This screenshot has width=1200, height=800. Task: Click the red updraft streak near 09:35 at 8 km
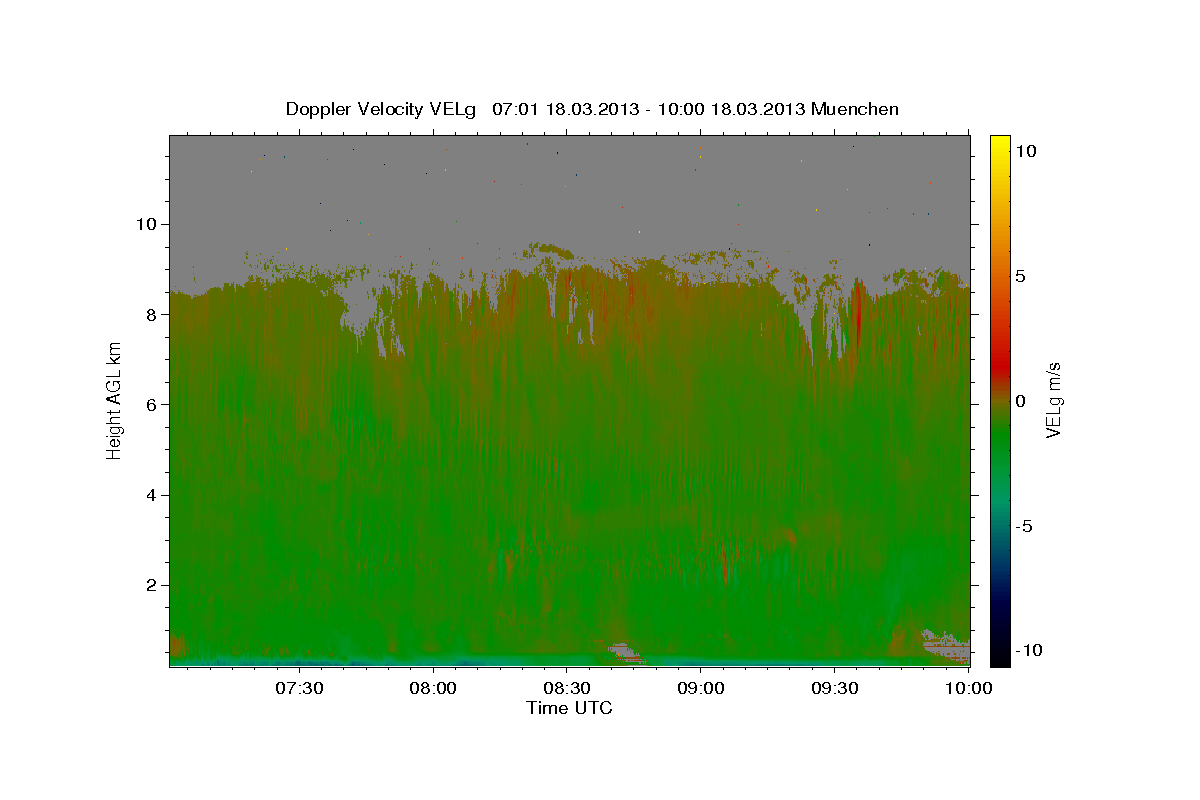[858, 312]
